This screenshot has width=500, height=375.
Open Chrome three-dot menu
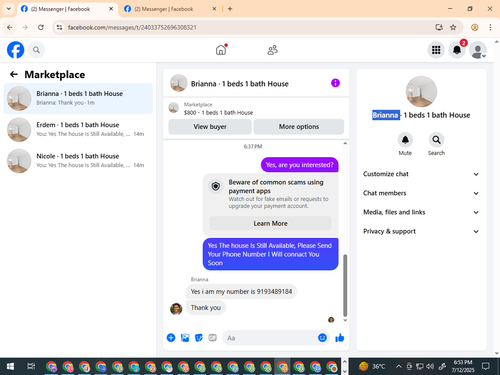click(490, 27)
